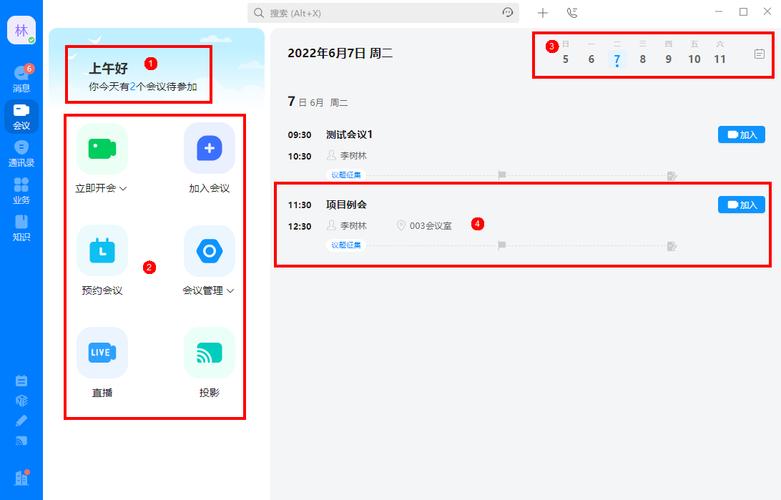Click the phone call icon in top bar

coord(572,13)
